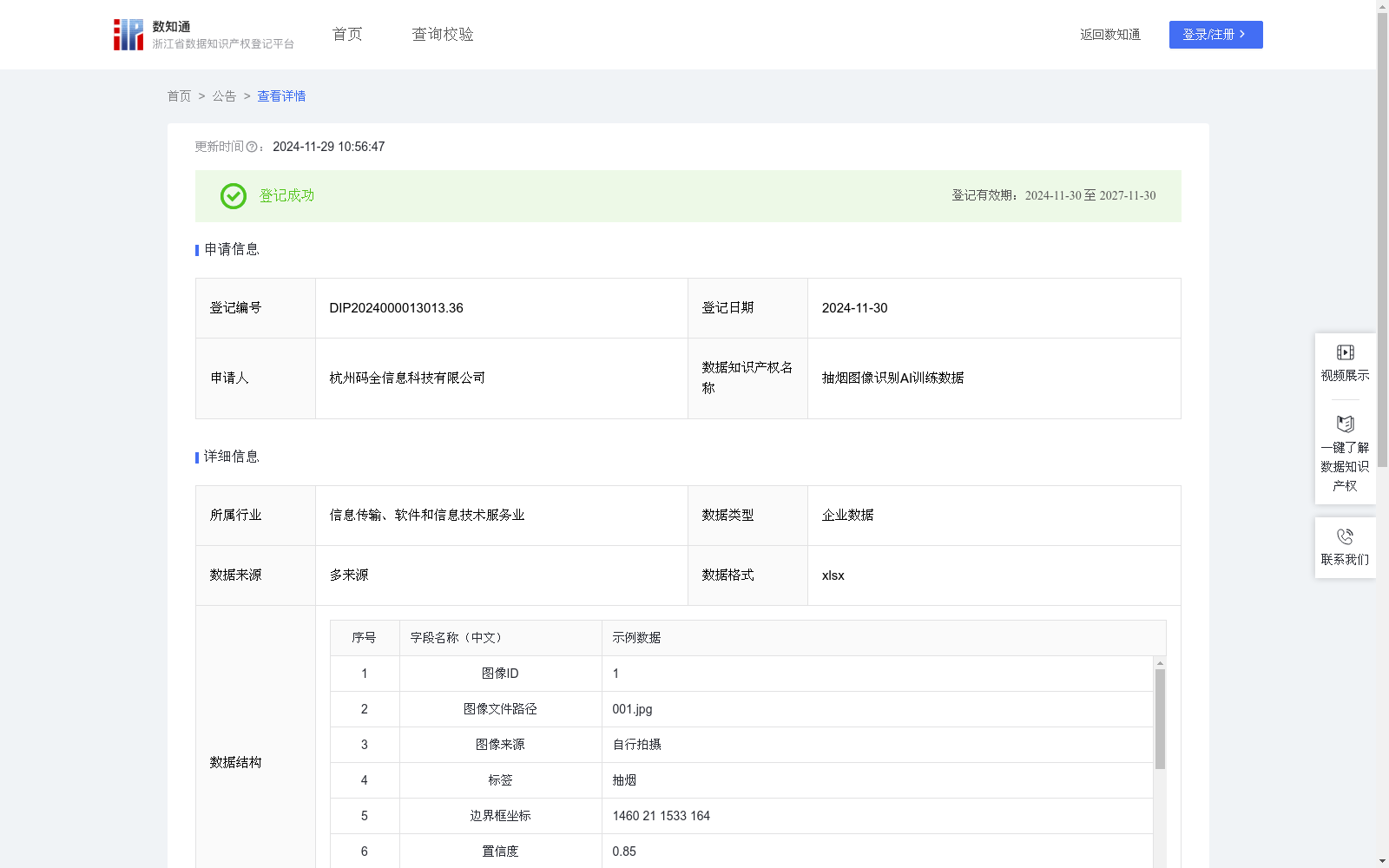This screenshot has height=868, width=1389.
Task: Open 首页 from the breadcrumb trail
Action: coord(179,96)
